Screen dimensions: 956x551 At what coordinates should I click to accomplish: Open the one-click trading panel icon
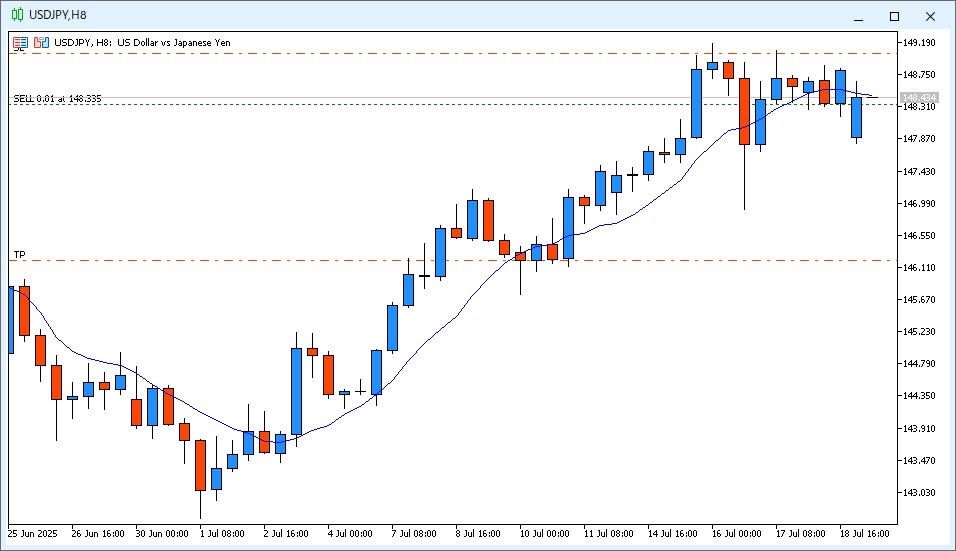(x=21, y=43)
